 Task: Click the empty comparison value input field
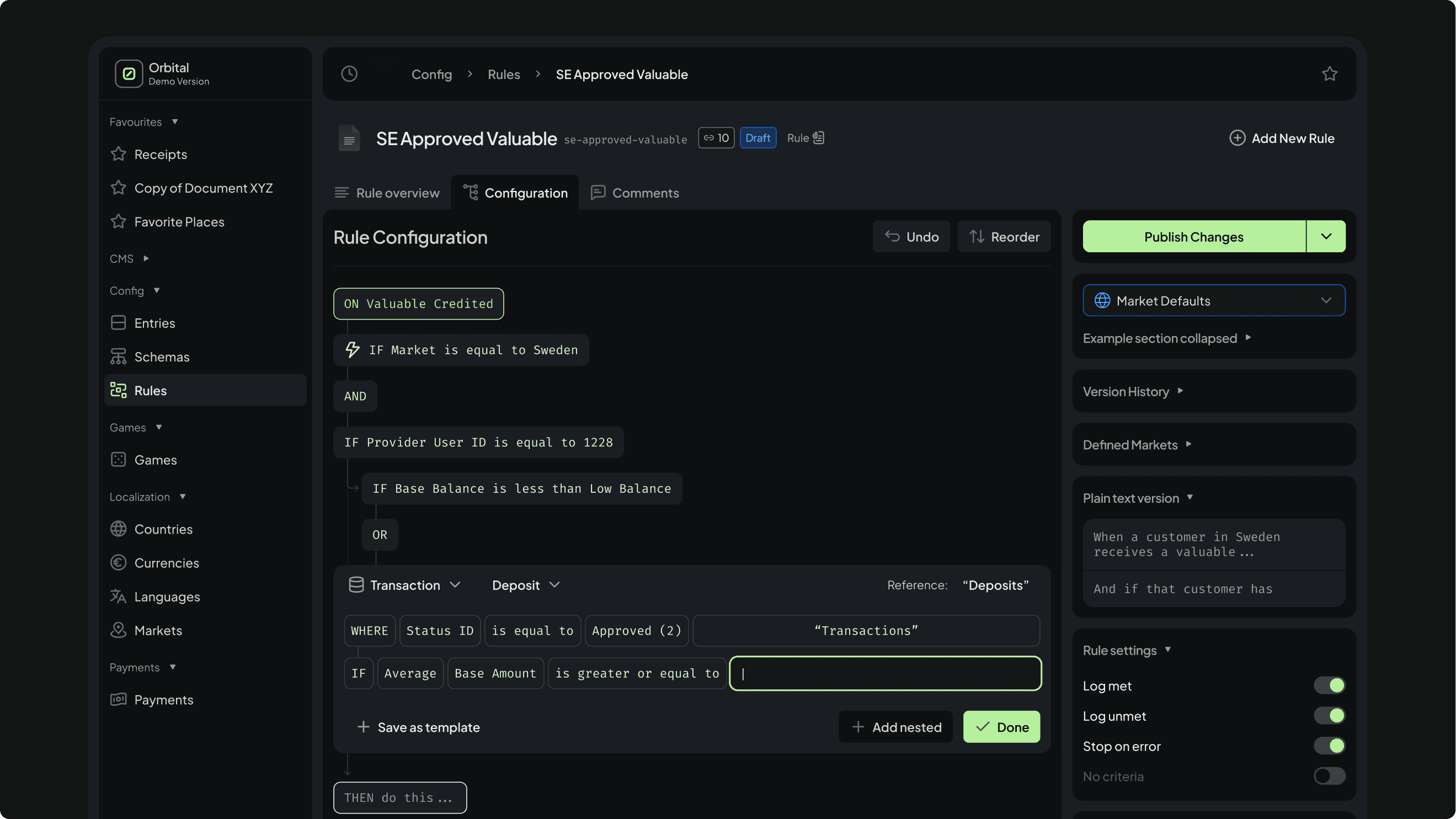(885, 673)
